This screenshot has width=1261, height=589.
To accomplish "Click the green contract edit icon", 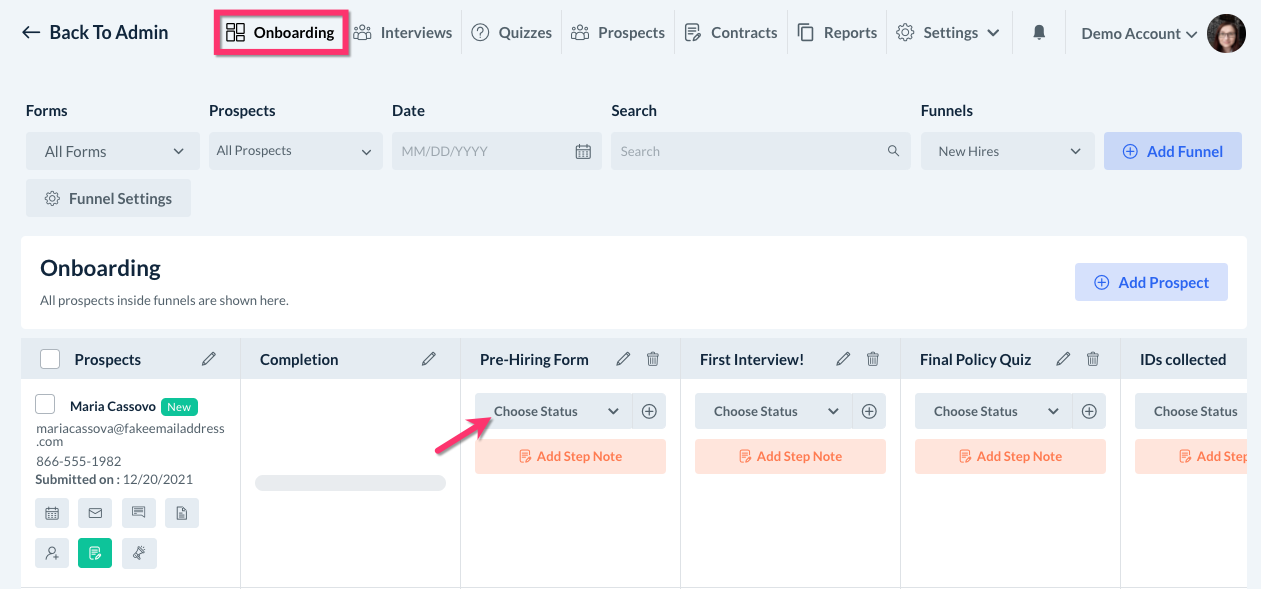I will tap(95, 553).
